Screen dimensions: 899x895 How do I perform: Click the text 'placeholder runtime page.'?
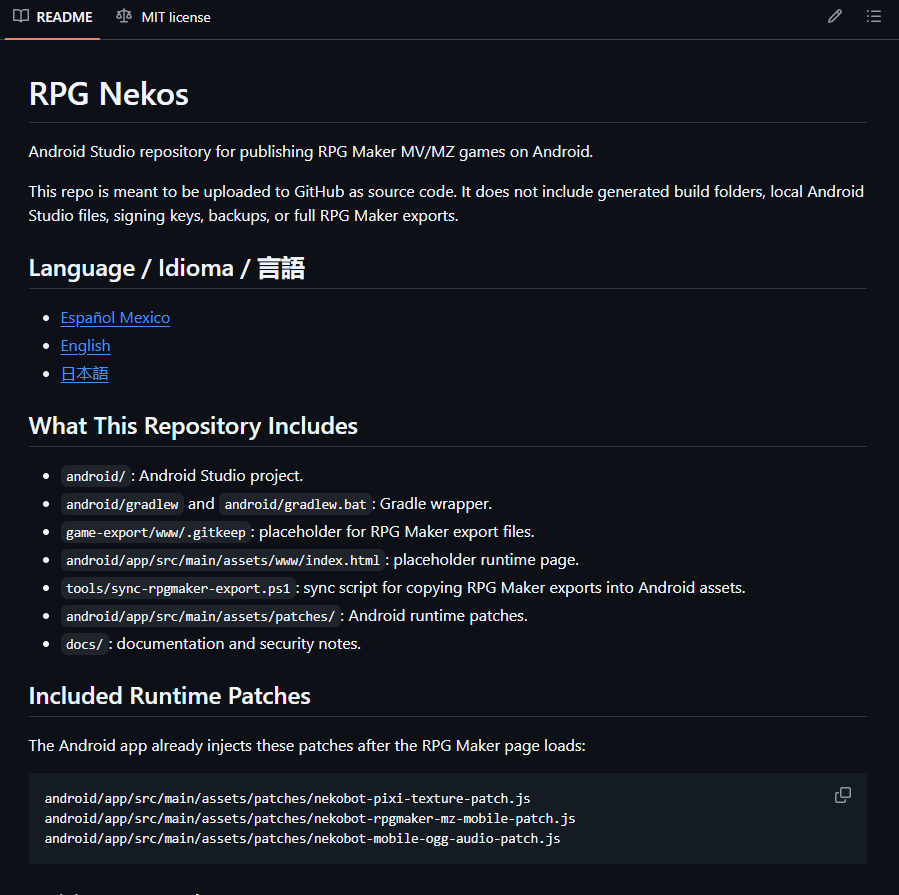coord(486,560)
